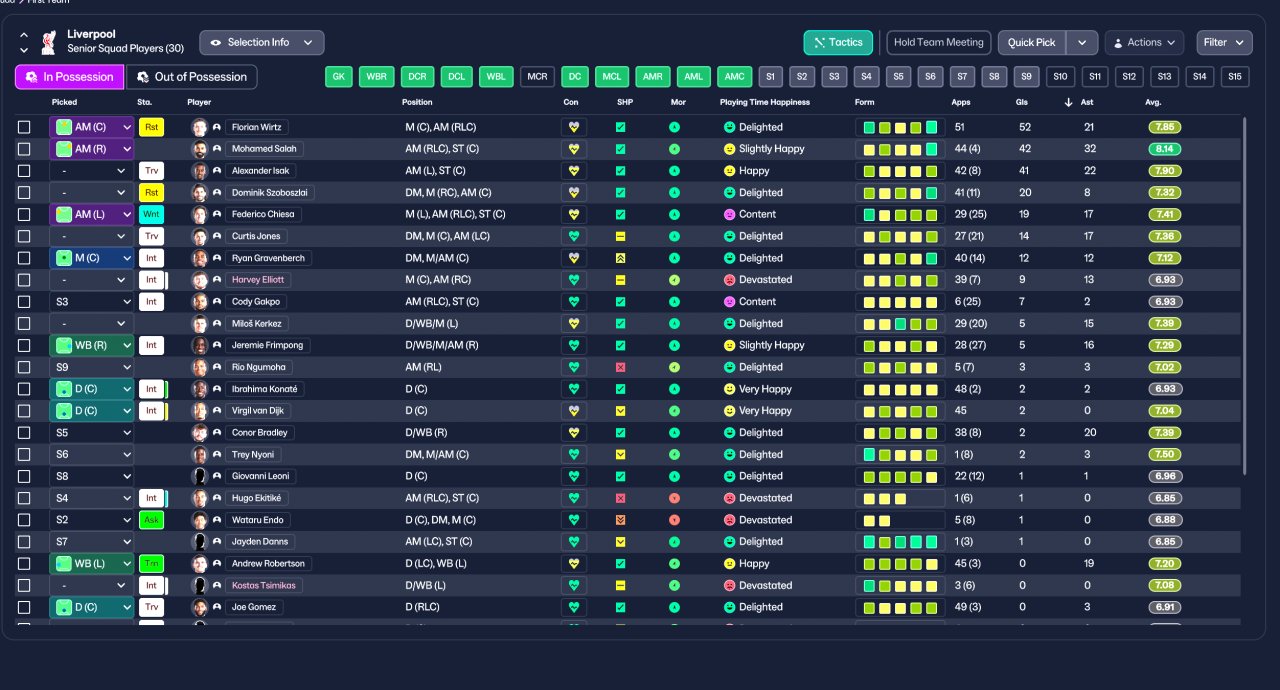Click Federico Chiesa's Wnt status badge
The width and height of the screenshot is (1280, 690).
point(151,214)
